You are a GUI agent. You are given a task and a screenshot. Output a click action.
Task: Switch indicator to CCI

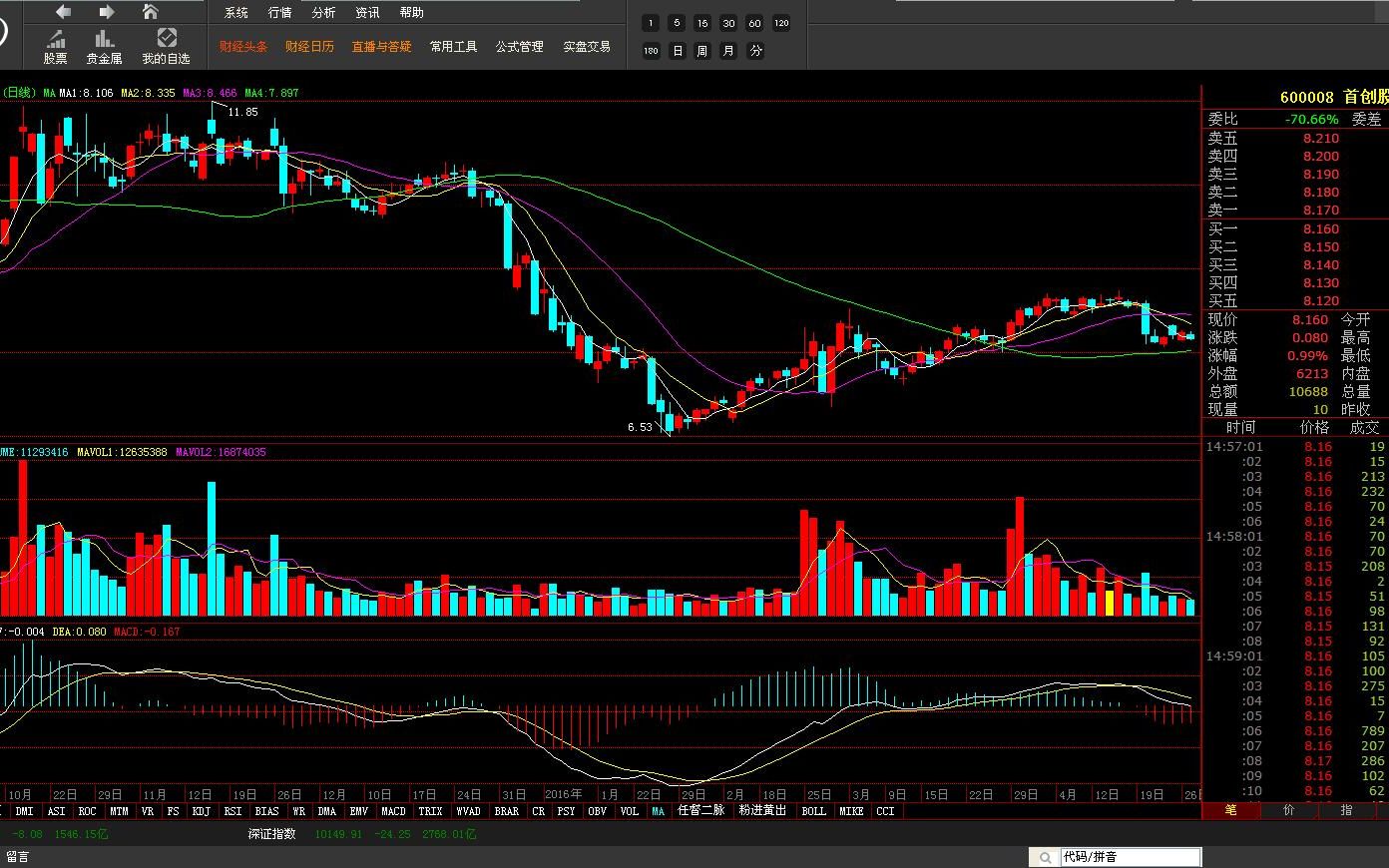click(885, 811)
